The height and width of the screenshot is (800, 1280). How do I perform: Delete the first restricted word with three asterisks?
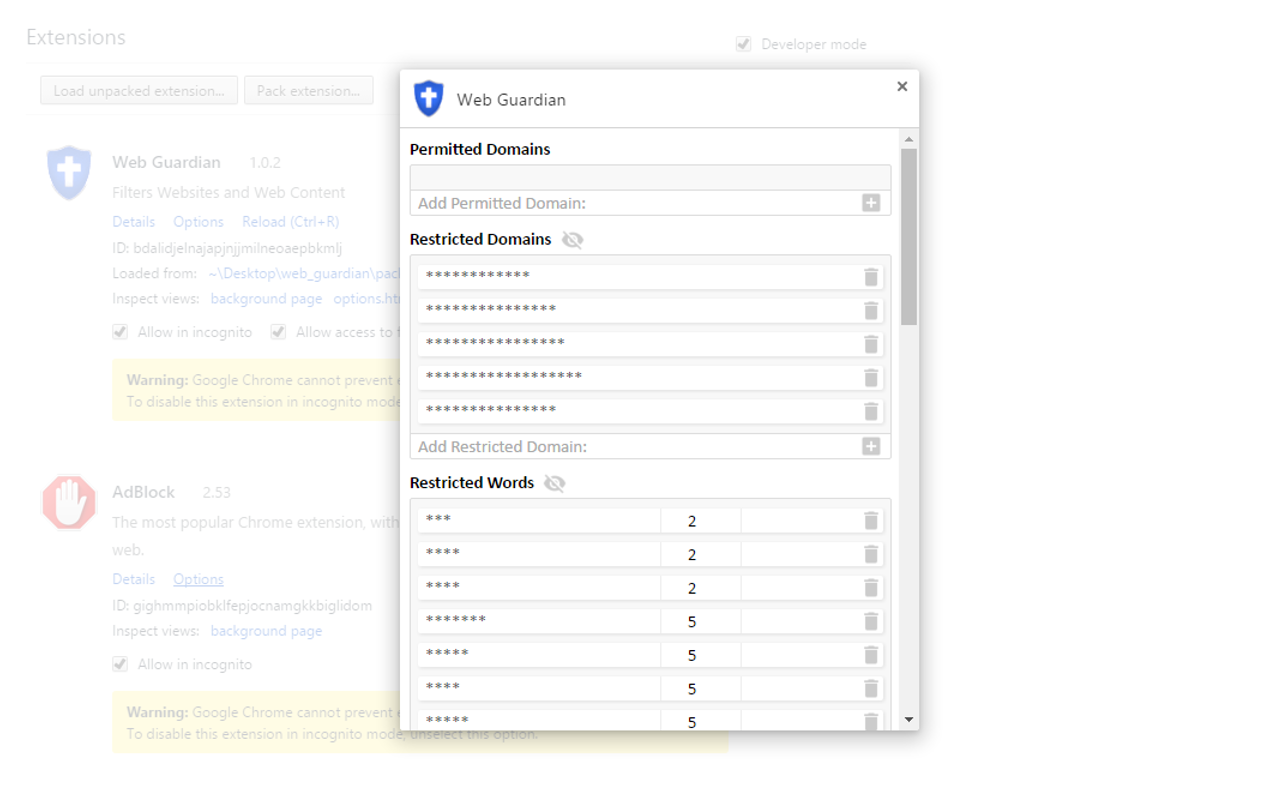click(871, 520)
